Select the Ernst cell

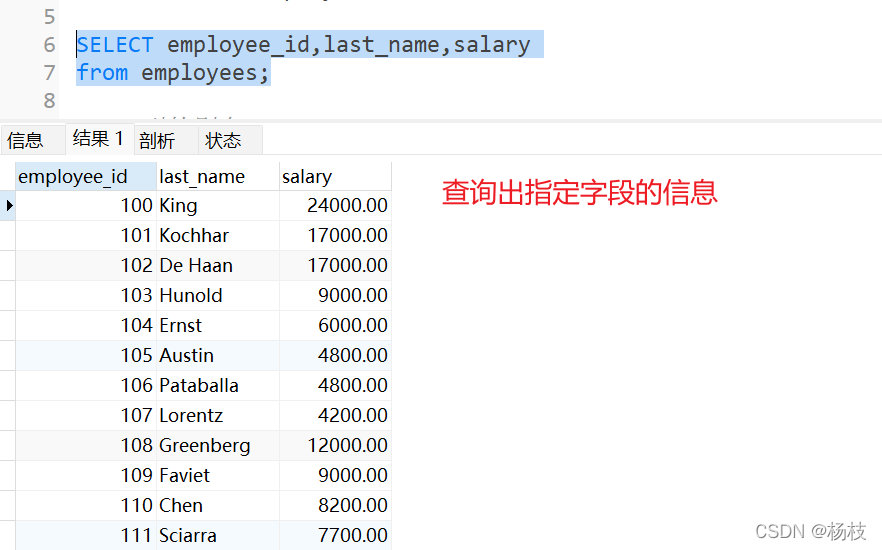point(218,326)
